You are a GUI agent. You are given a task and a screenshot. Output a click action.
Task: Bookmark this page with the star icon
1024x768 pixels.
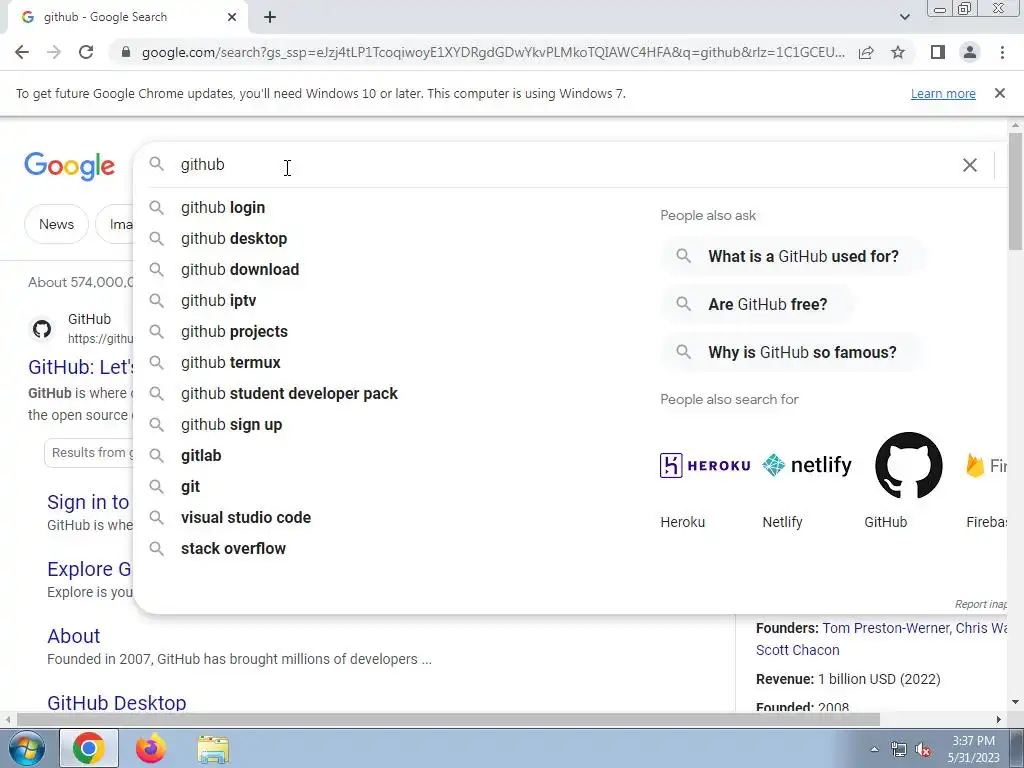click(898, 52)
